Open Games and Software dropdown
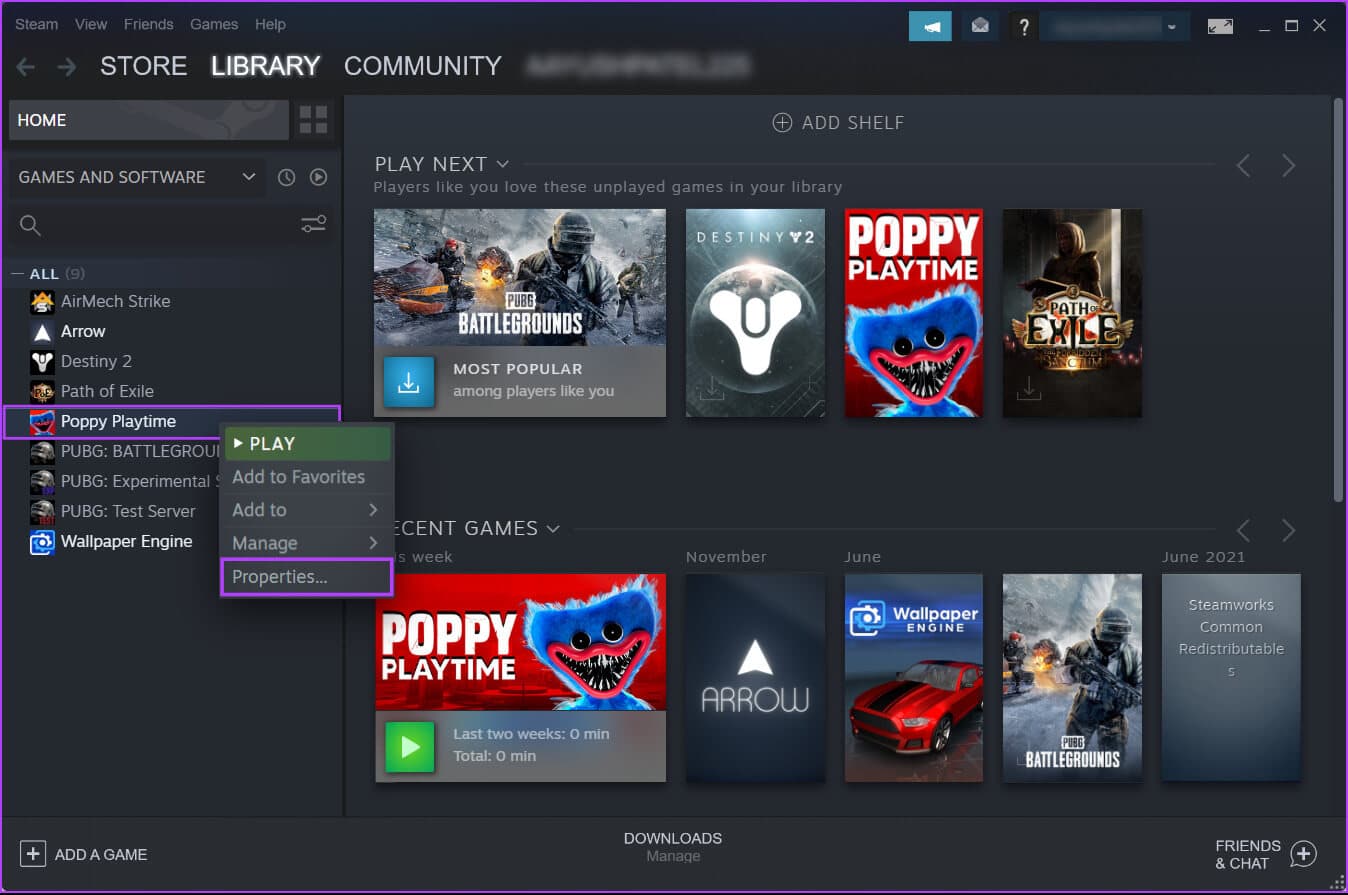Image resolution: width=1348 pixels, height=895 pixels. point(137,177)
